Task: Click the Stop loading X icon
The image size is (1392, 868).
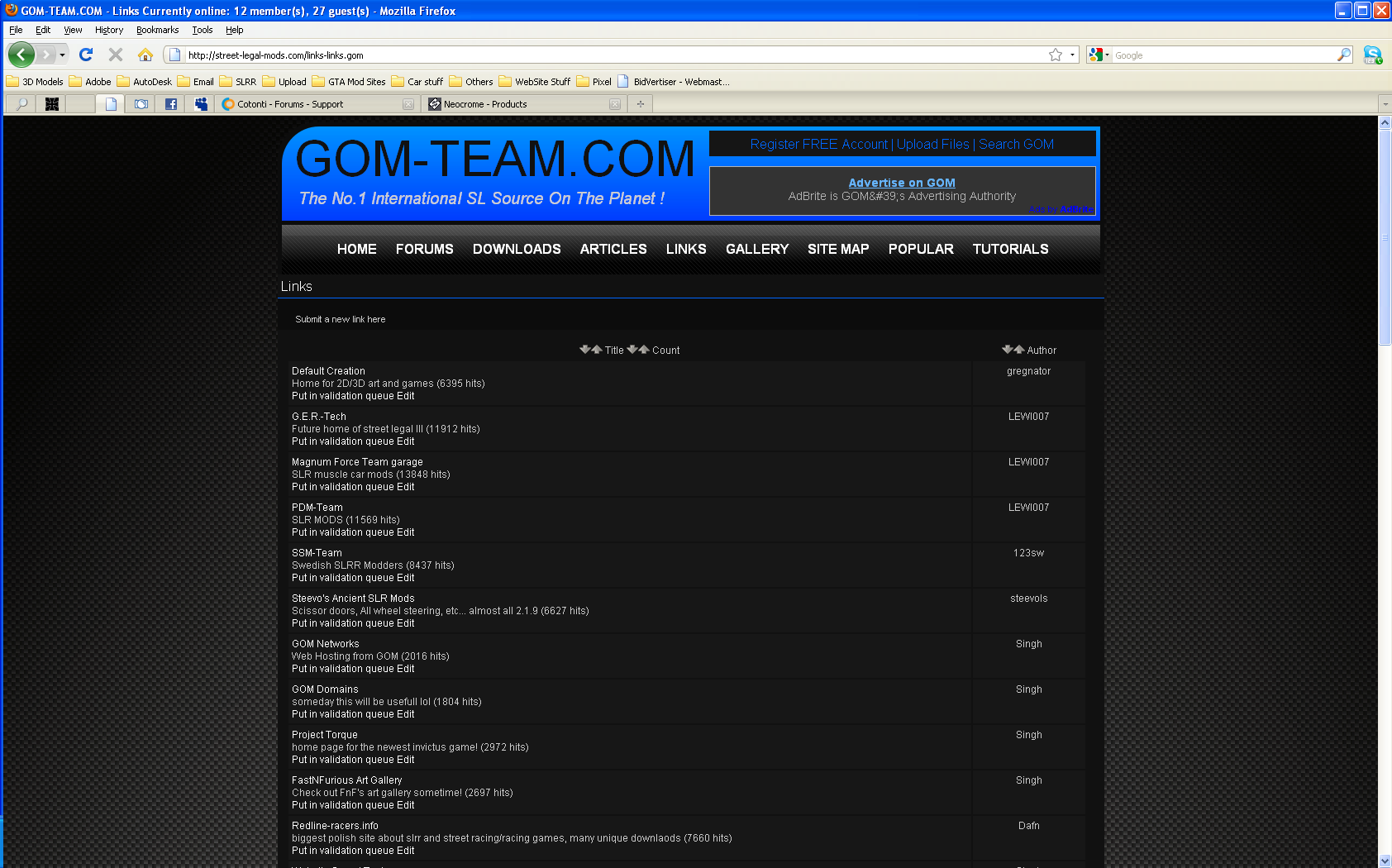Action: (116, 55)
